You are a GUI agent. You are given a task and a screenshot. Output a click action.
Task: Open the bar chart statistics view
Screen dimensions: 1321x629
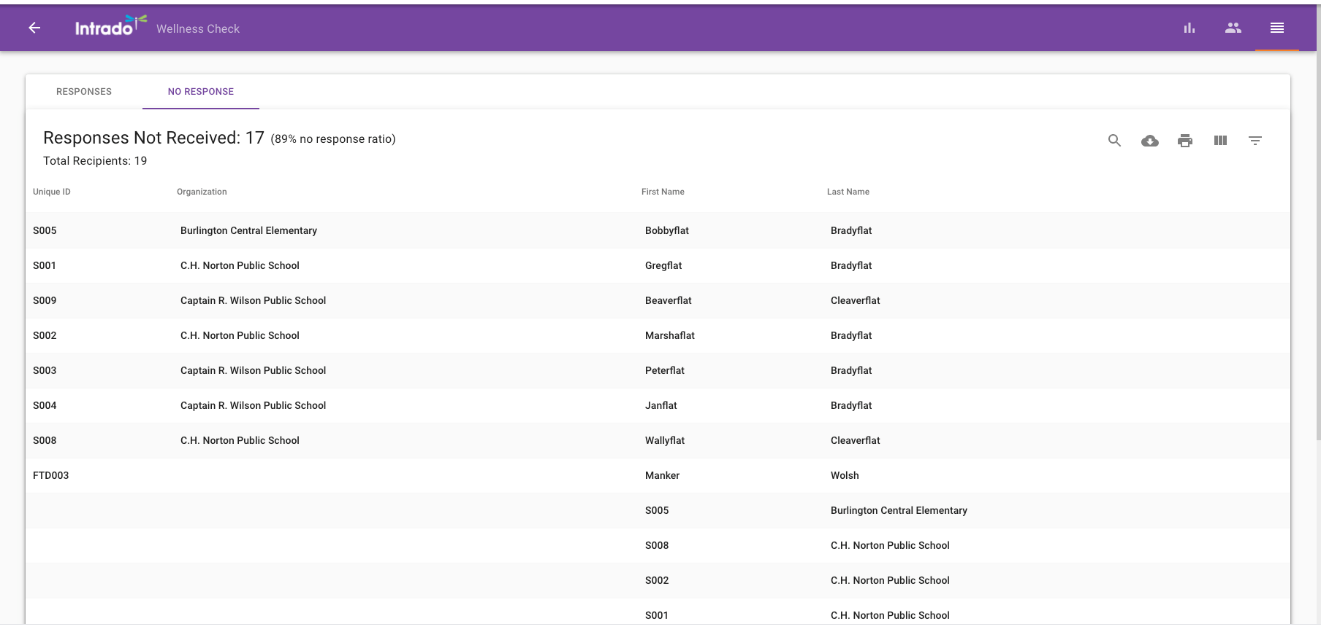coord(1189,28)
